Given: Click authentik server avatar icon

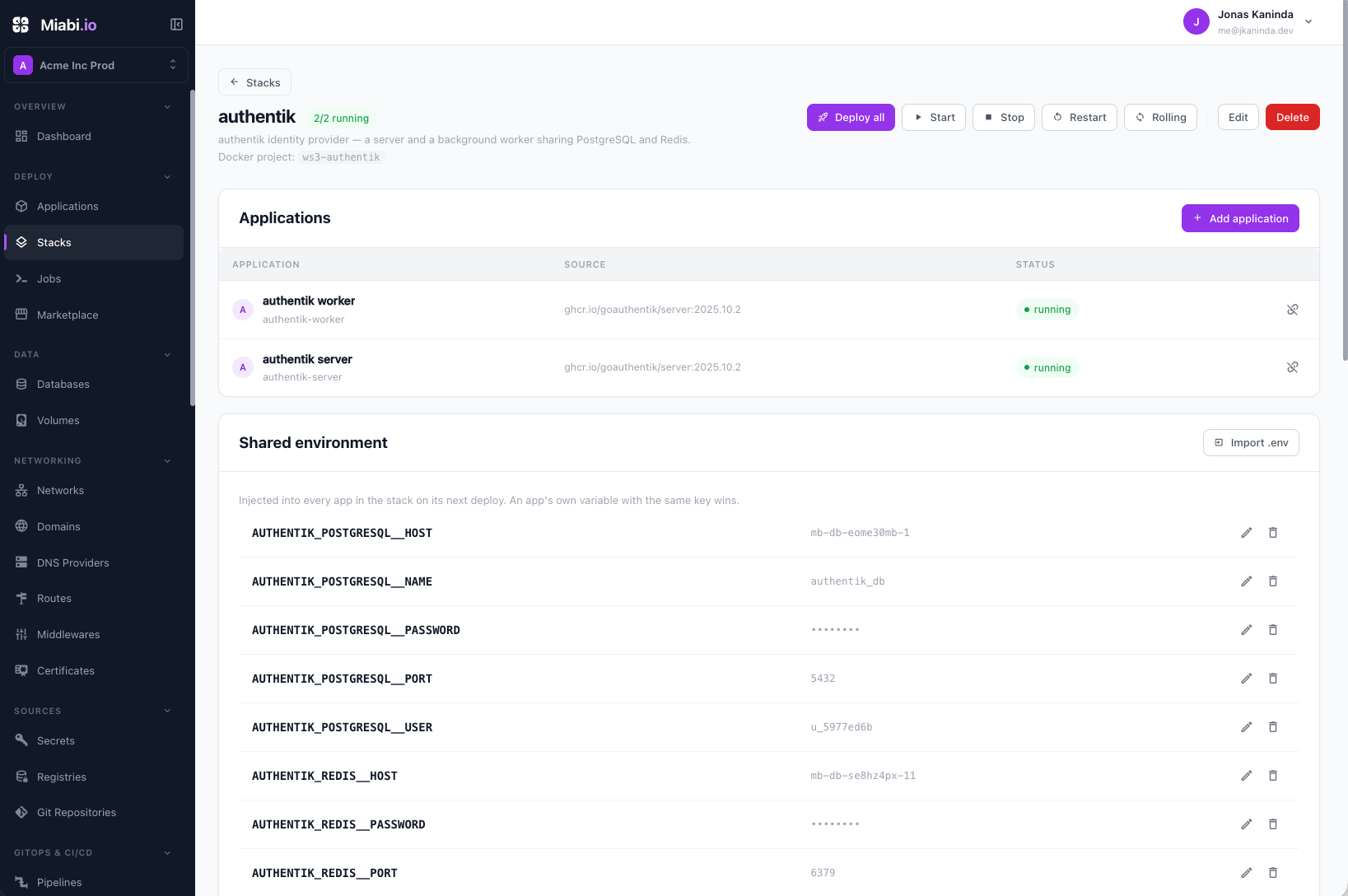Looking at the screenshot, I should 242,367.
